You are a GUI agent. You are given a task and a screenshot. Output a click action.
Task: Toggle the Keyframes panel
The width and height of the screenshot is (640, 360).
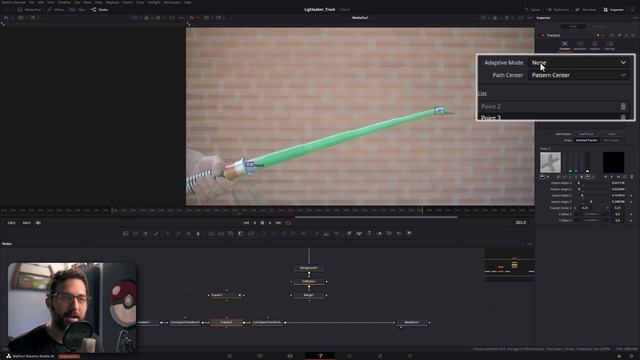(x=558, y=9)
